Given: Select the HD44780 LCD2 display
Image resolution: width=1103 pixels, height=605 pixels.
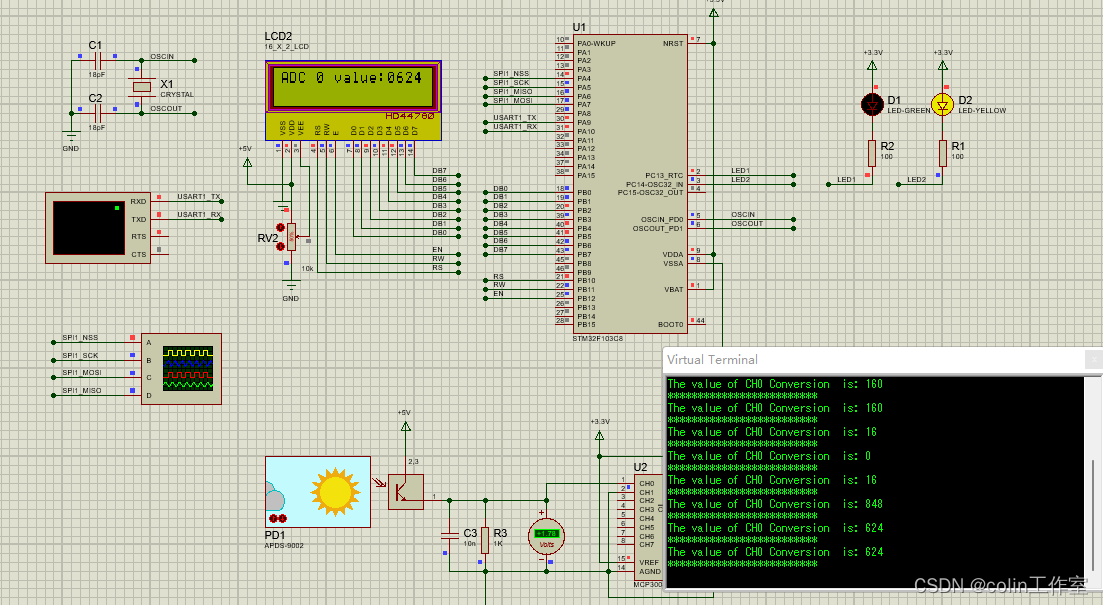Looking at the screenshot, I should coord(352,85).
